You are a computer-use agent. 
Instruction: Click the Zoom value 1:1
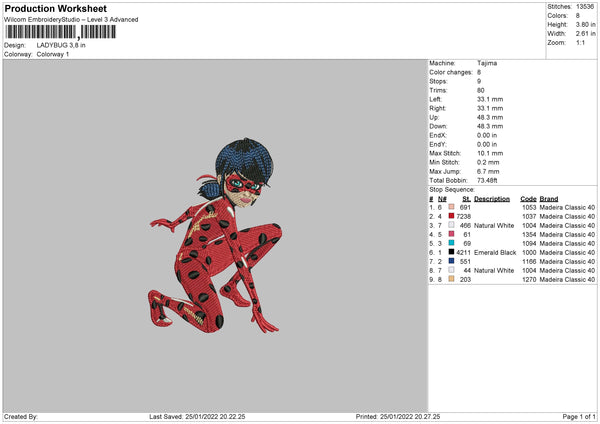pos(580,42)
